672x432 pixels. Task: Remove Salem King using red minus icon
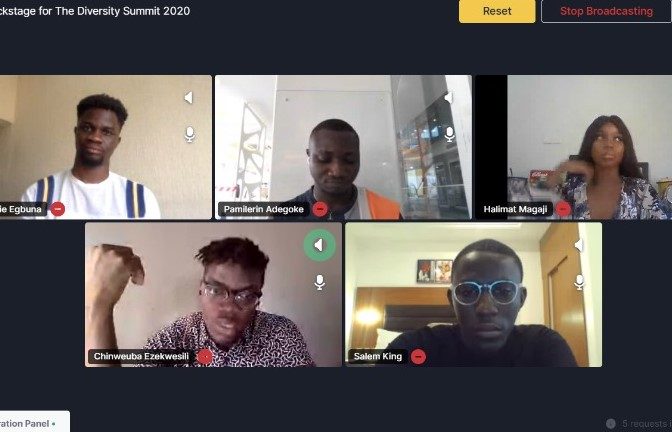[x=418, y=357]
